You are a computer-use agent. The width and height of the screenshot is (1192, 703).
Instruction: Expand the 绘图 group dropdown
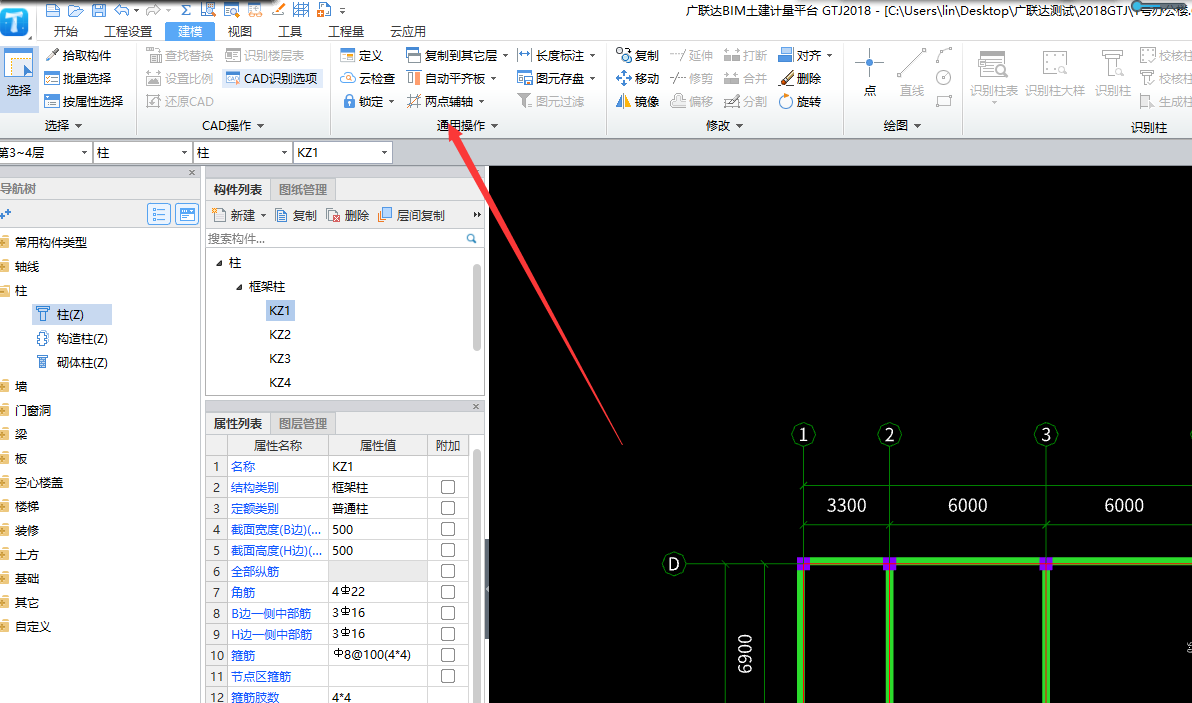(x=918, y=126)
